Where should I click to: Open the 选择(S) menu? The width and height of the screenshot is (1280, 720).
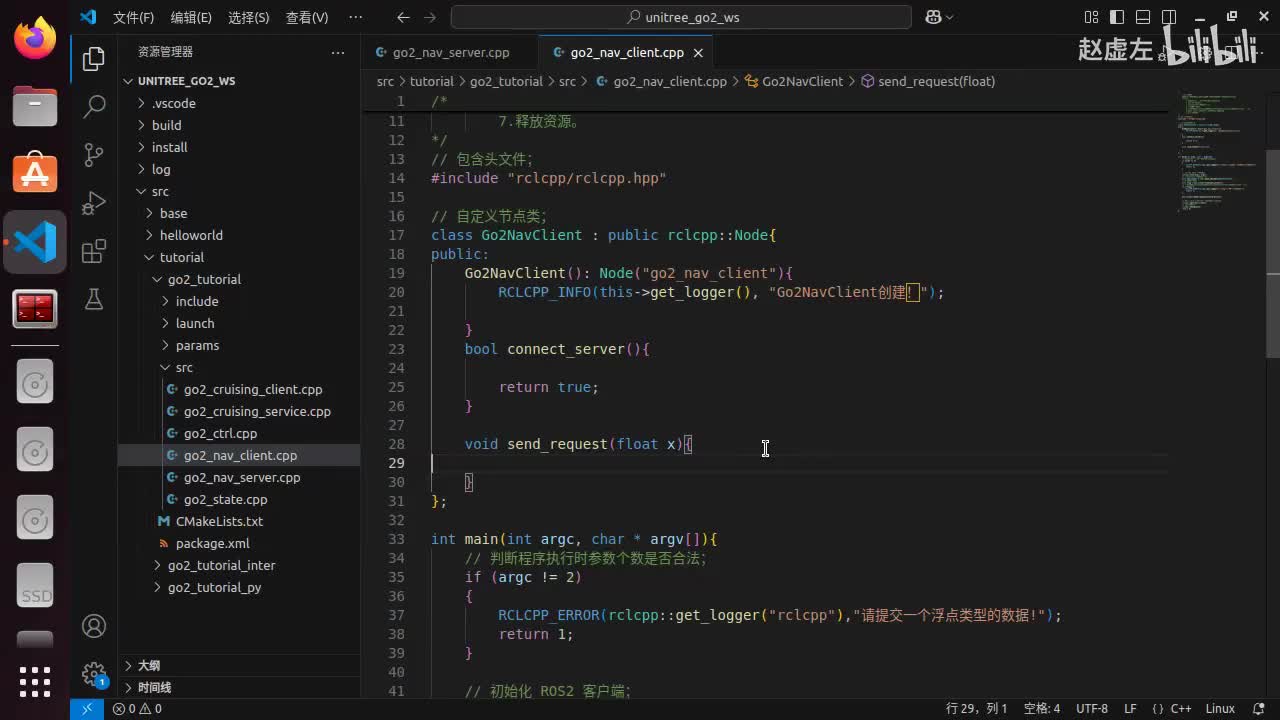(x=249, y=17)
